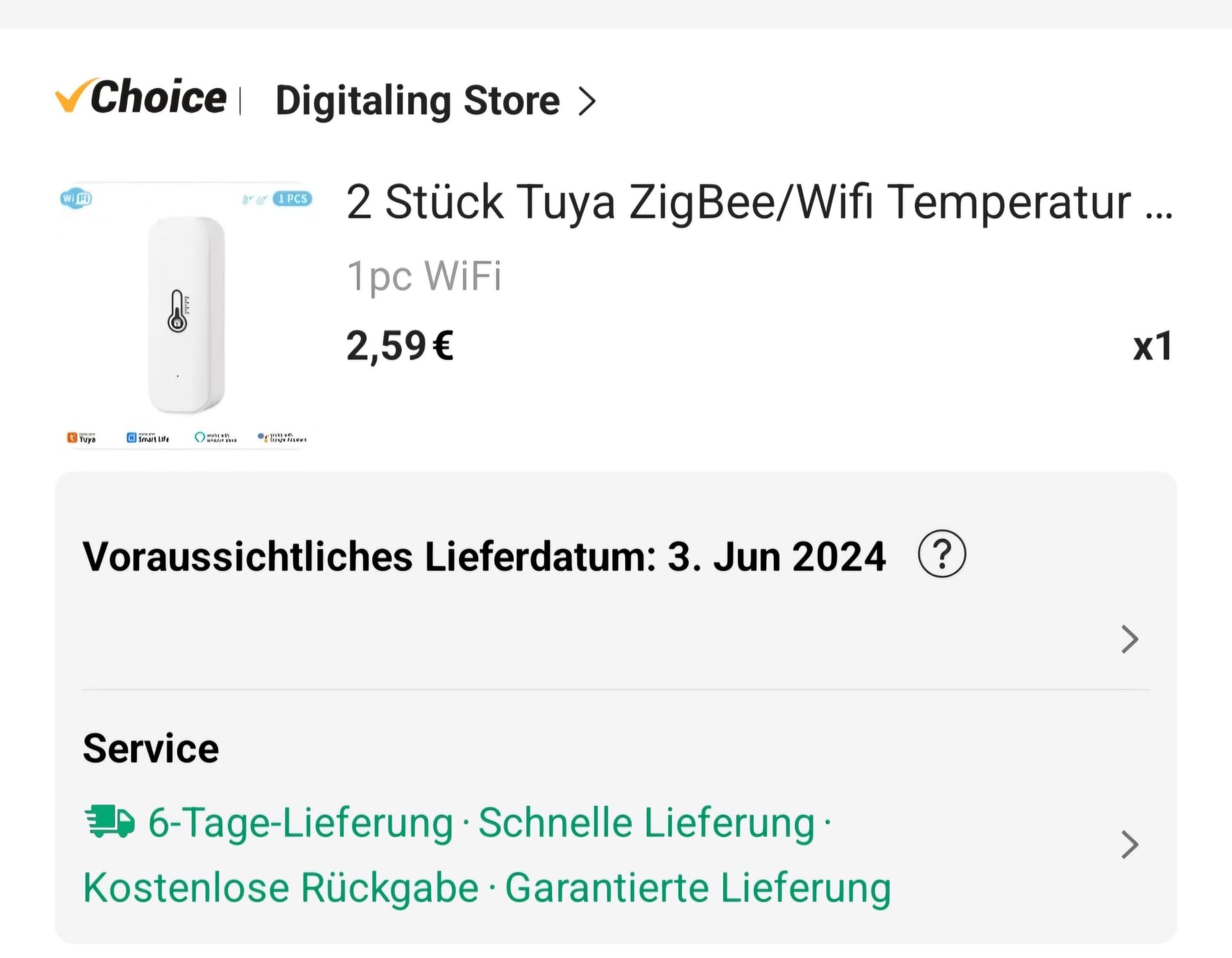The height and width of the screenshot is (958, 1232).
Task: Tap the Kostenlose Rückgabe service text
Action: 280,888
